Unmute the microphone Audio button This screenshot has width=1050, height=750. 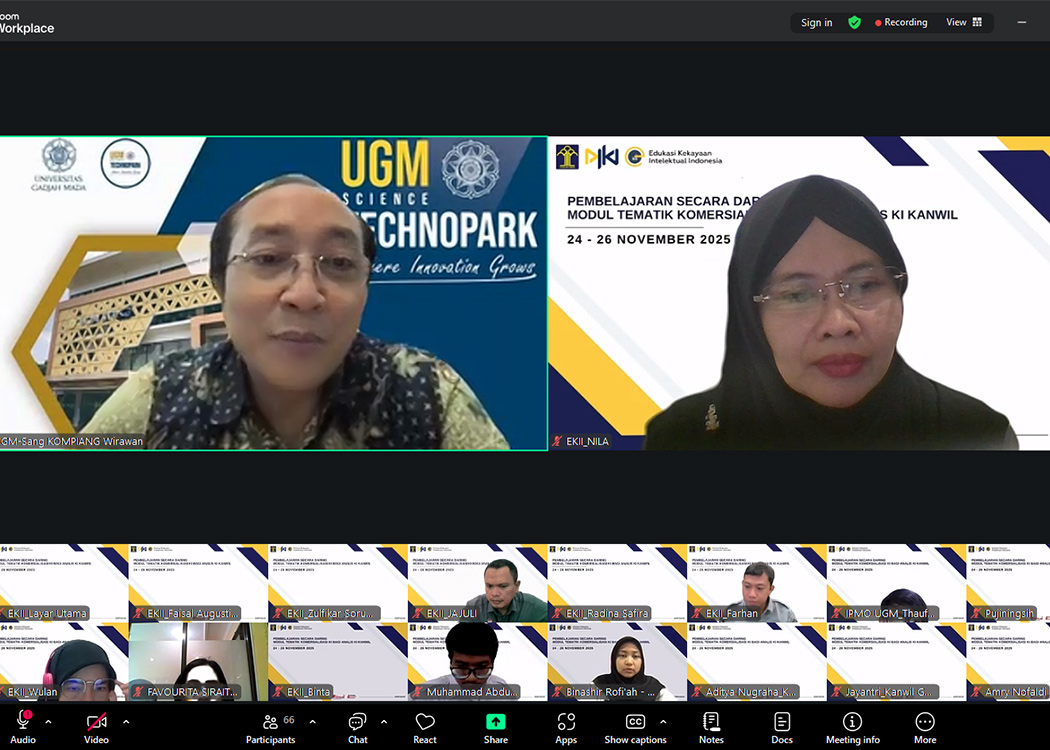23,727
